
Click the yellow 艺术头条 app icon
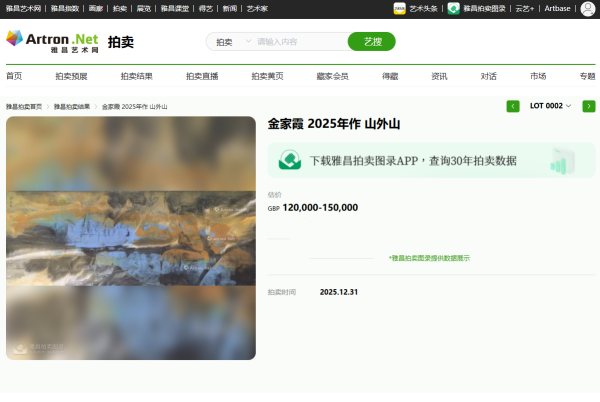399,8
